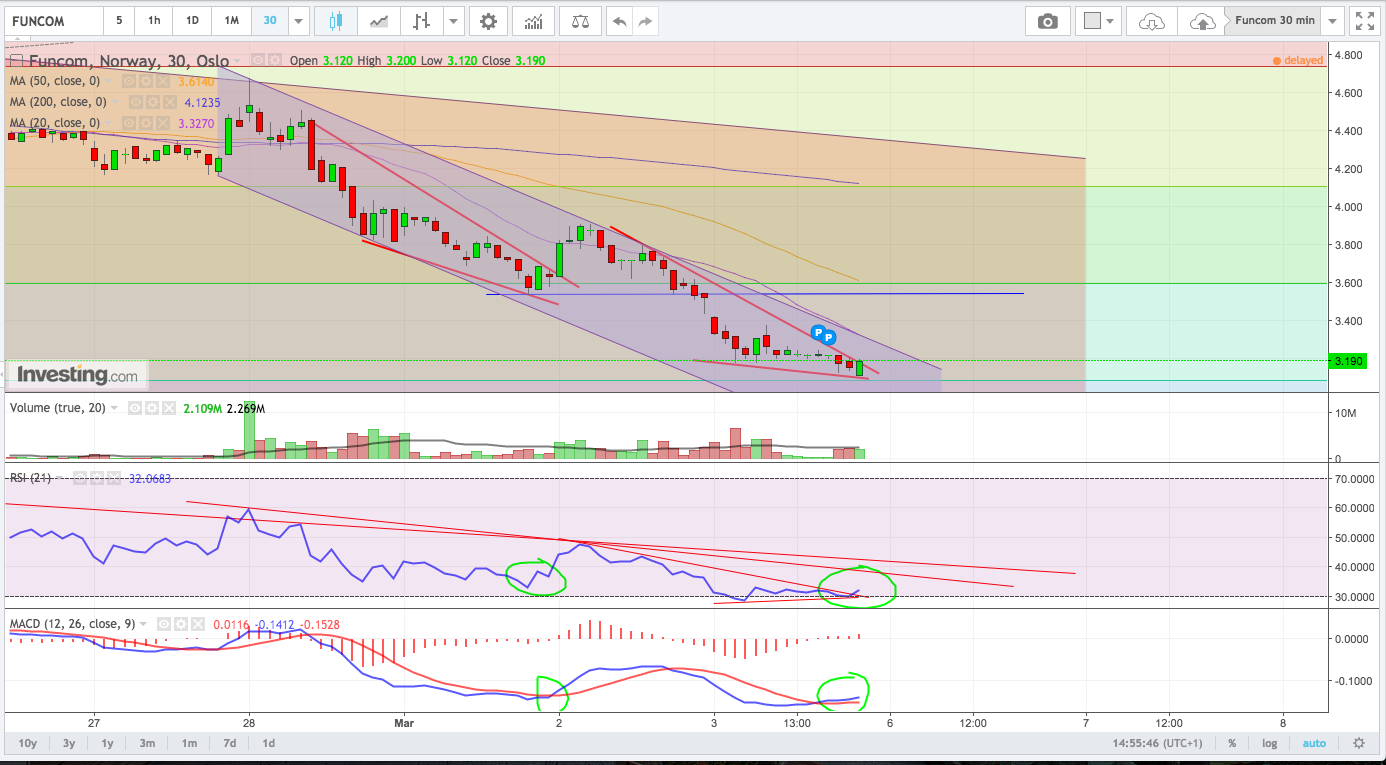The height and width of the screenshot is (765, 1386).
Task: Undo the last chart action
Action: click(619, 21)
